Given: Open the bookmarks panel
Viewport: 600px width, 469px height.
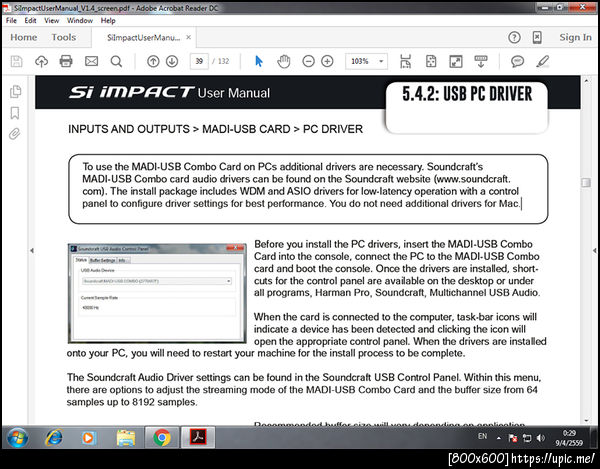Looking at the screenshot, I should [x=15, y=113].
